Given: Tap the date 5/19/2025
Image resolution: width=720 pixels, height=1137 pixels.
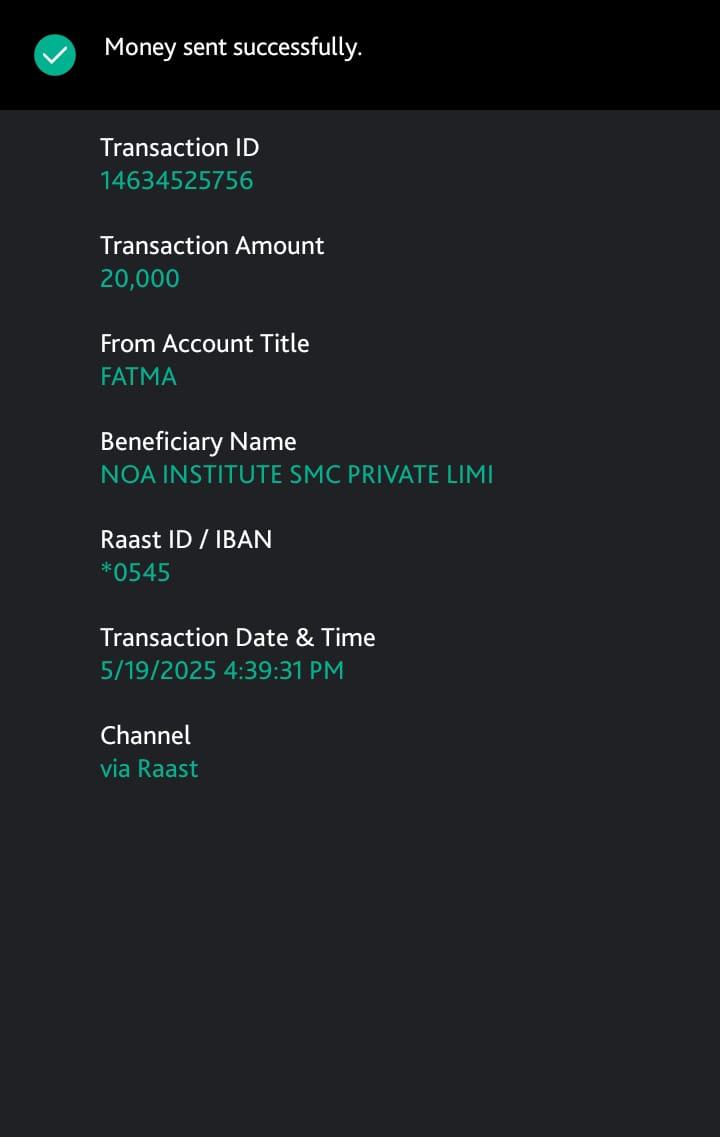Looking at the screenshot, I should tap(158, 671).
